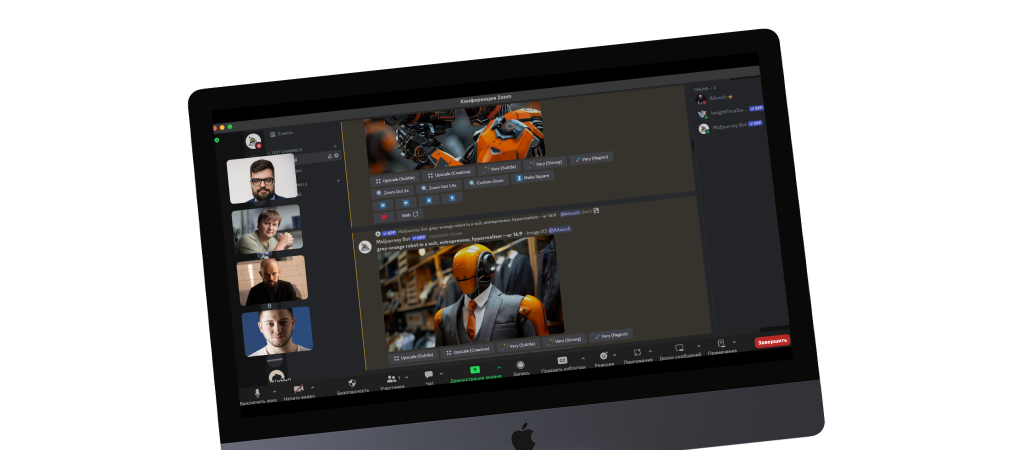
Task: Expand video options arrow beside camera
Action: coord(312,387)
